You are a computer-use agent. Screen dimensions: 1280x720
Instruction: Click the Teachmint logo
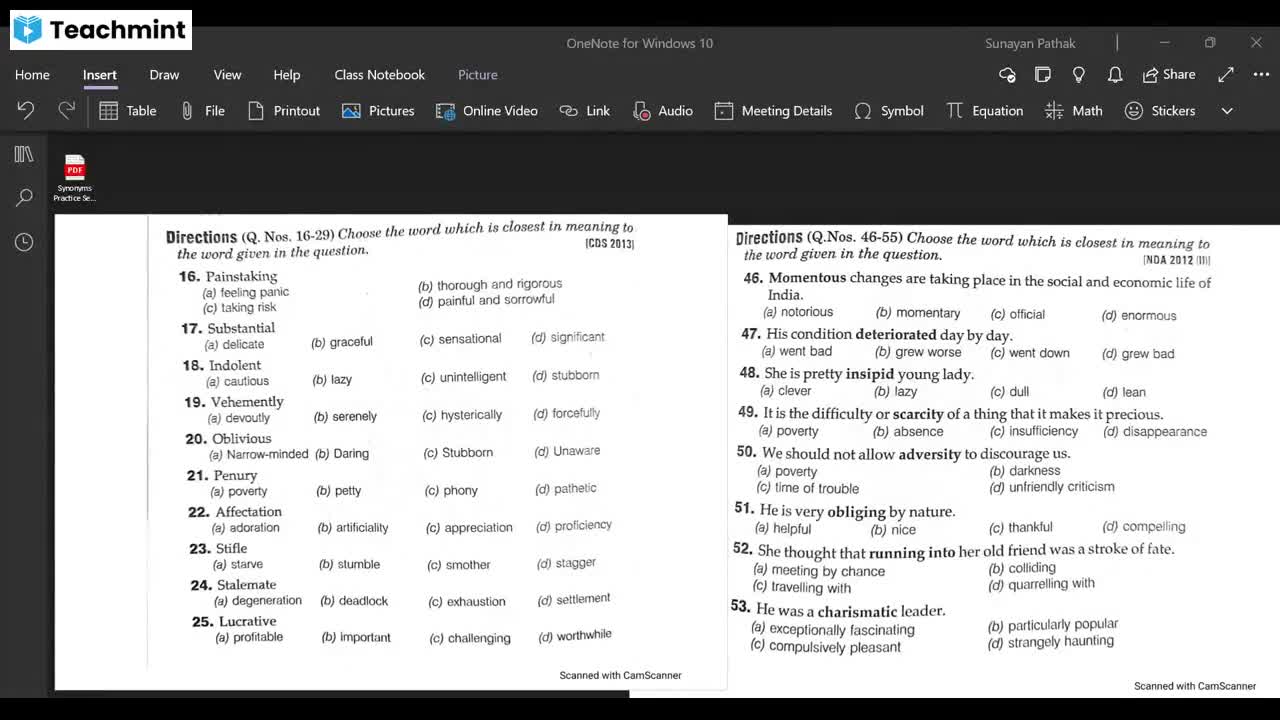pos(101,30)
